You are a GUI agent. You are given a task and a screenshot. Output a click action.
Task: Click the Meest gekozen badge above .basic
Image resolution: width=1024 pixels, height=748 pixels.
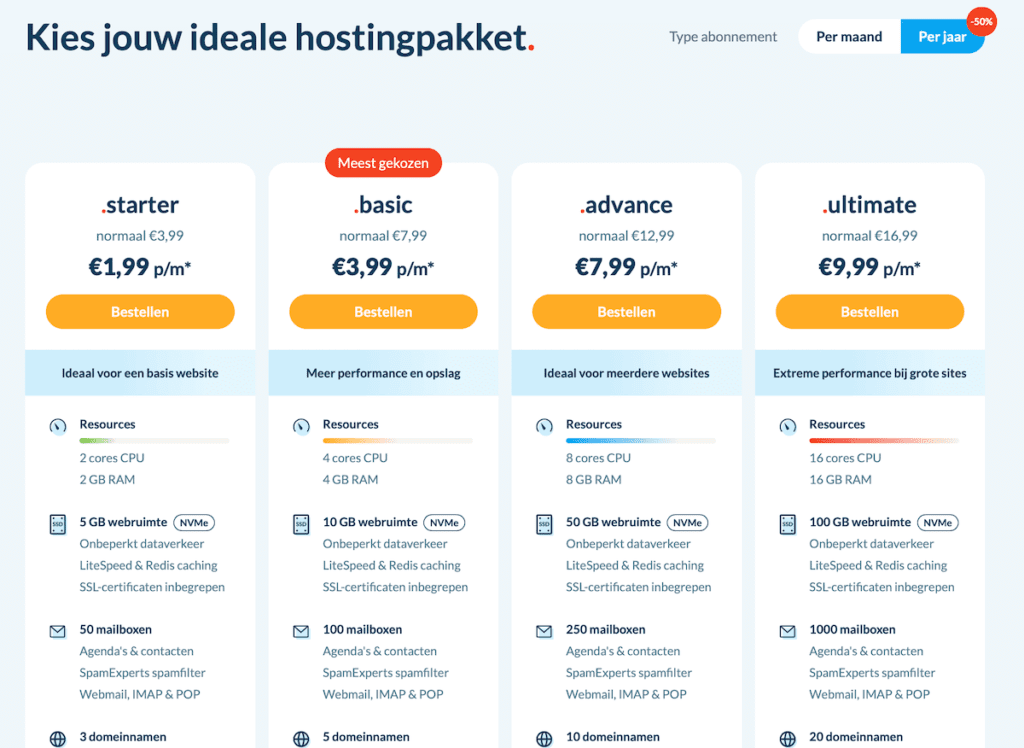[x=383, y=163]
